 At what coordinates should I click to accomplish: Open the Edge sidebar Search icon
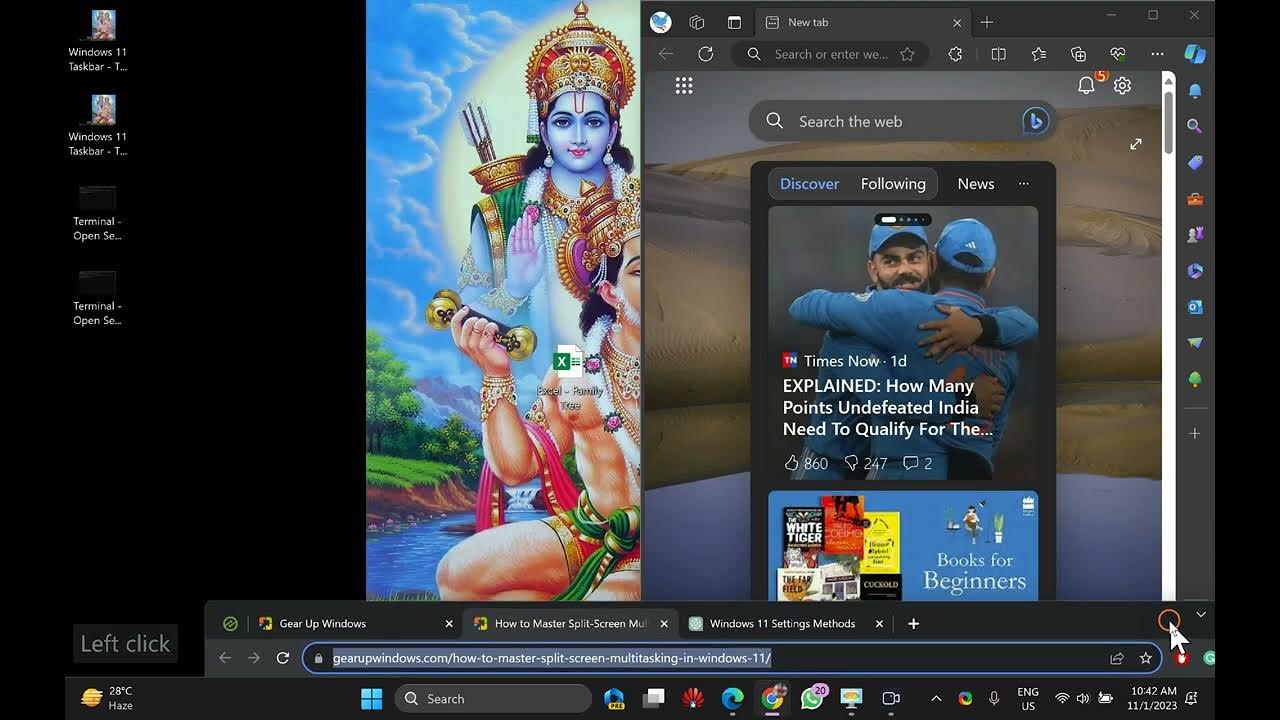pos(1194,126)
